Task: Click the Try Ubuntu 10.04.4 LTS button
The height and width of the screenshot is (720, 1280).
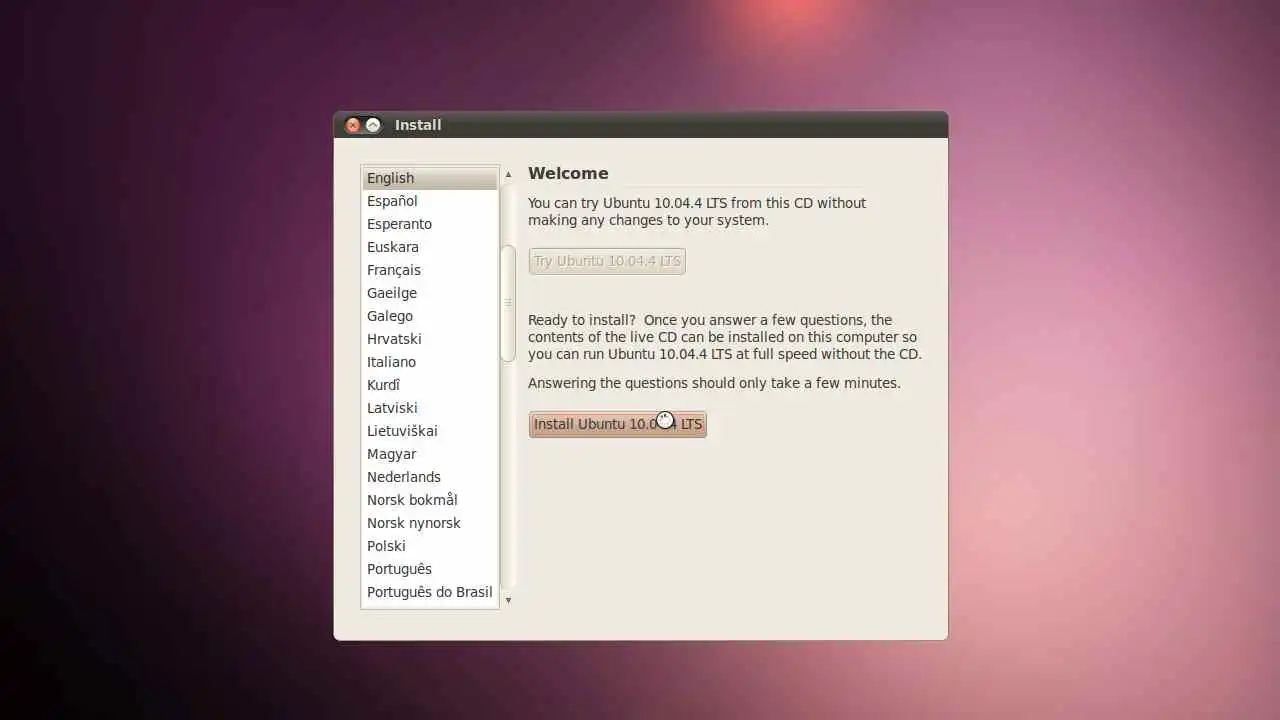Action: click(607, 261)
